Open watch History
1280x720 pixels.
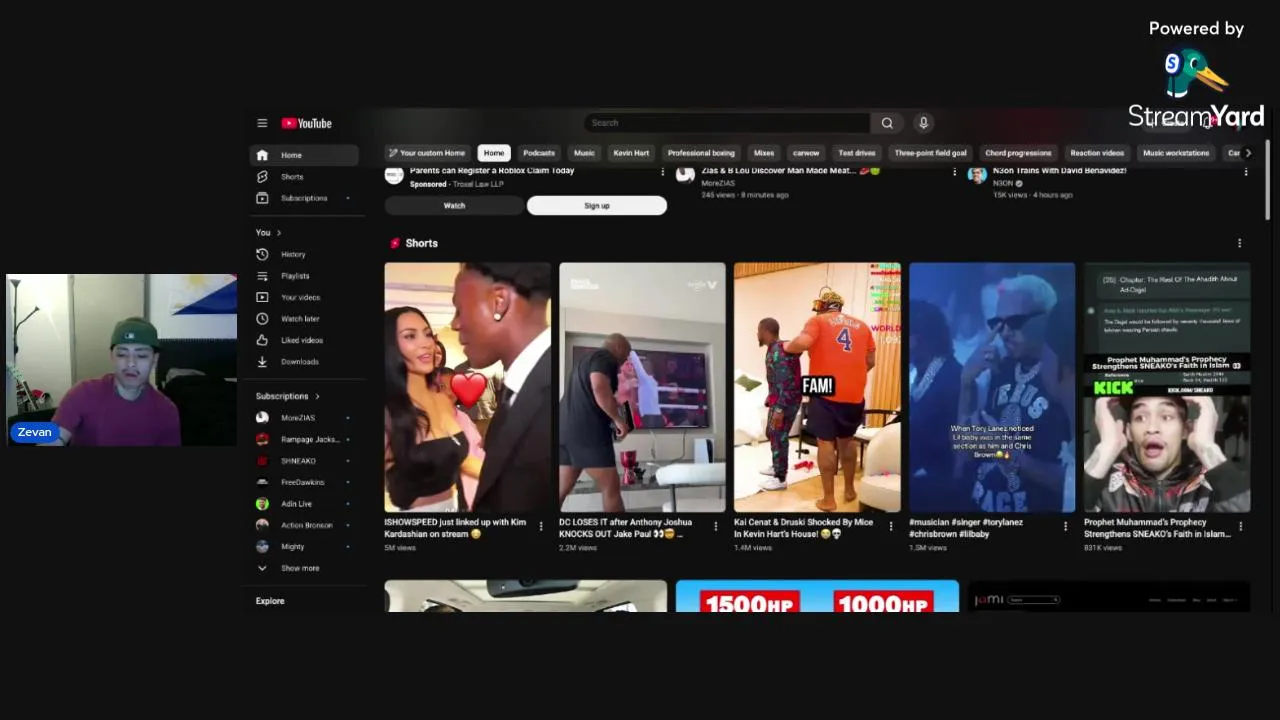point(304,254)
